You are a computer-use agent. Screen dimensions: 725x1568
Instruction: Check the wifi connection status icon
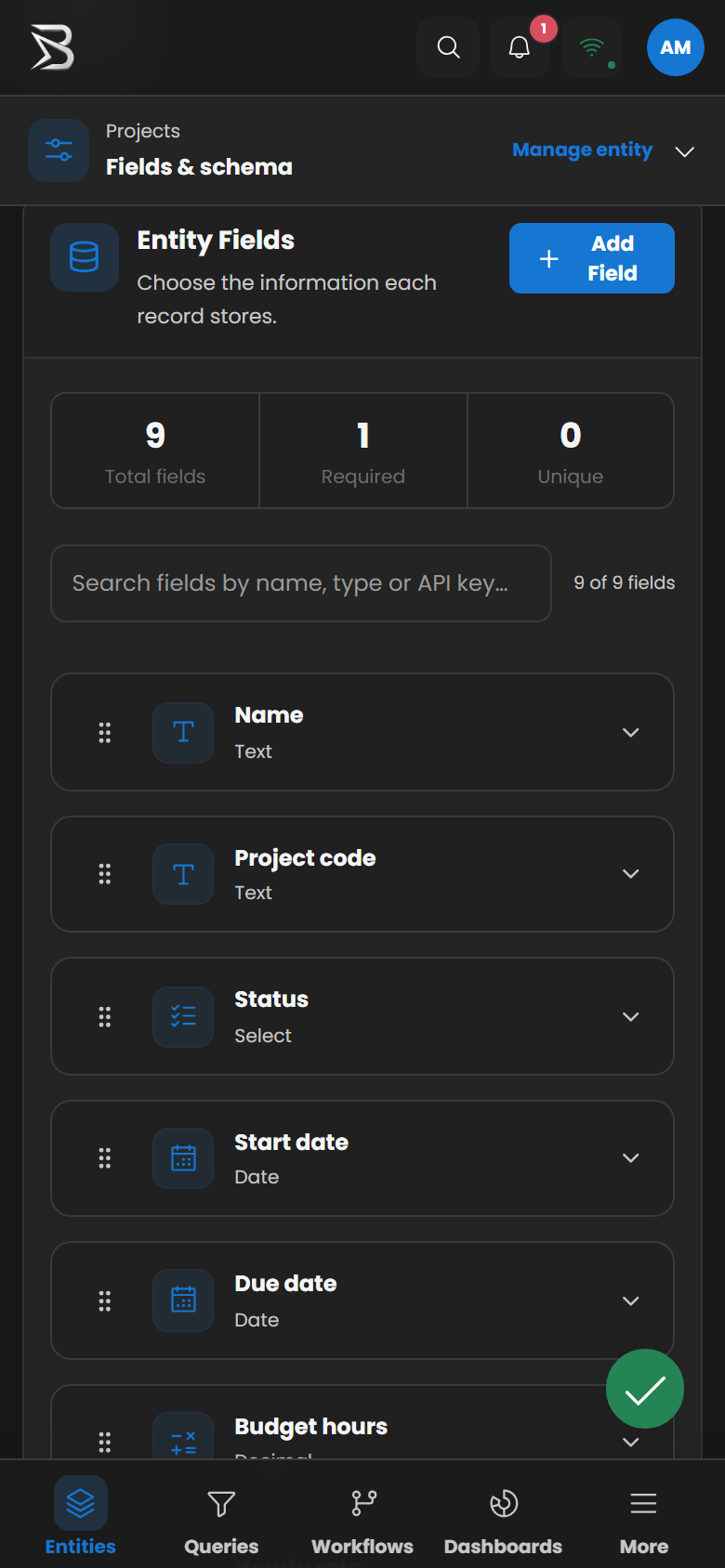(x=592, y=46)
